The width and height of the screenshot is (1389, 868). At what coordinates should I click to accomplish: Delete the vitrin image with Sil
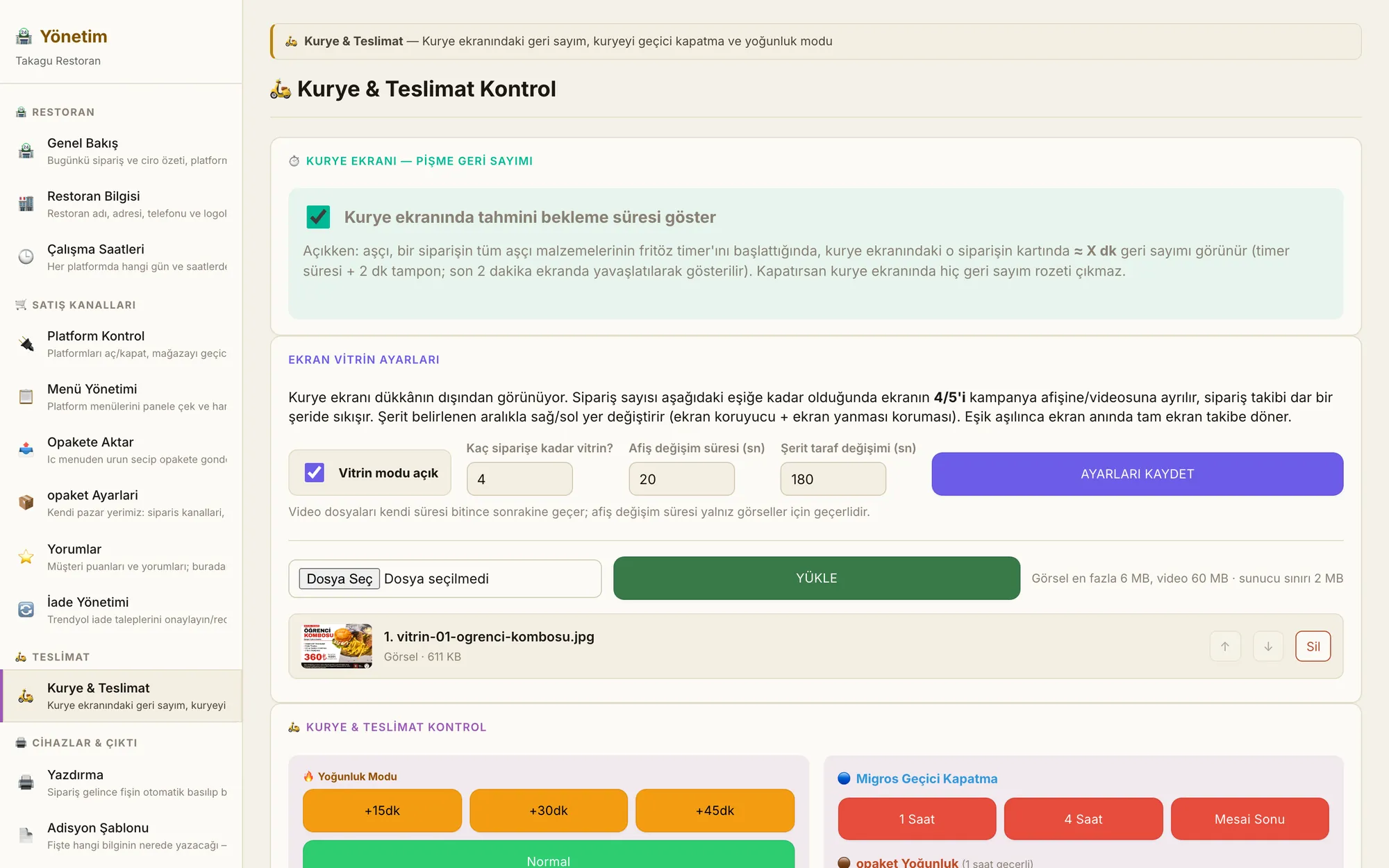[1313, 646]
